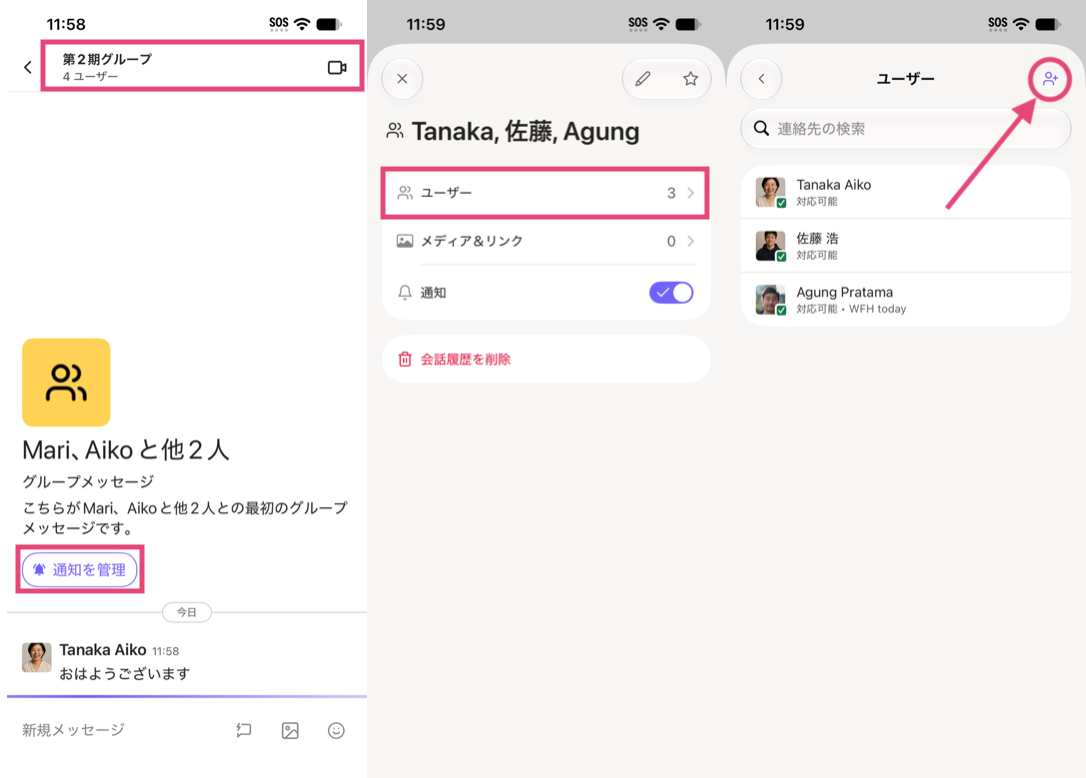Screen dimensions: 1086x778
Task: Start a video call in 第2期グループ
Action: coord(337,67)
